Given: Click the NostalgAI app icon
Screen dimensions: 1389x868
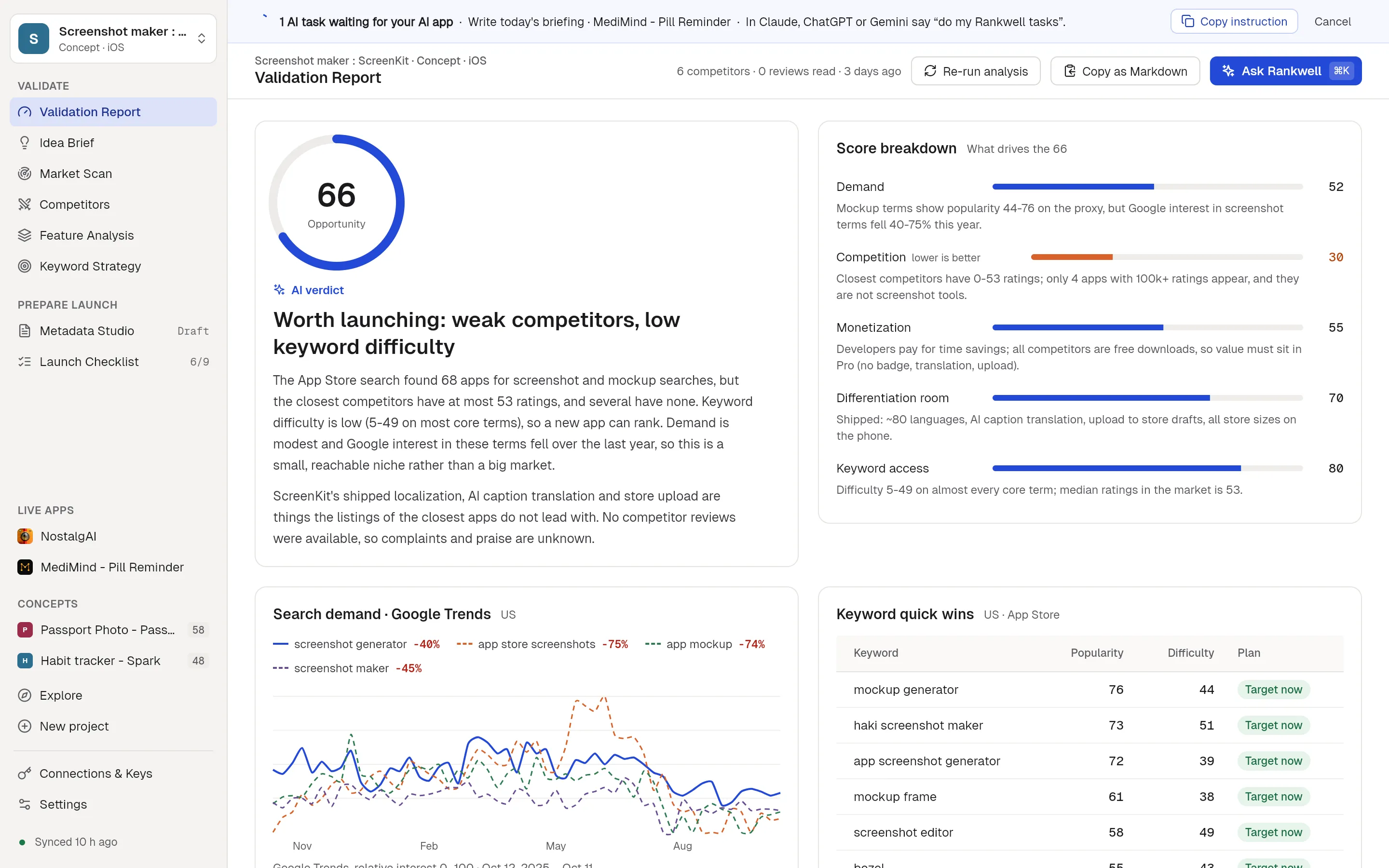Looking at the screenshot, I should [25, 536].
